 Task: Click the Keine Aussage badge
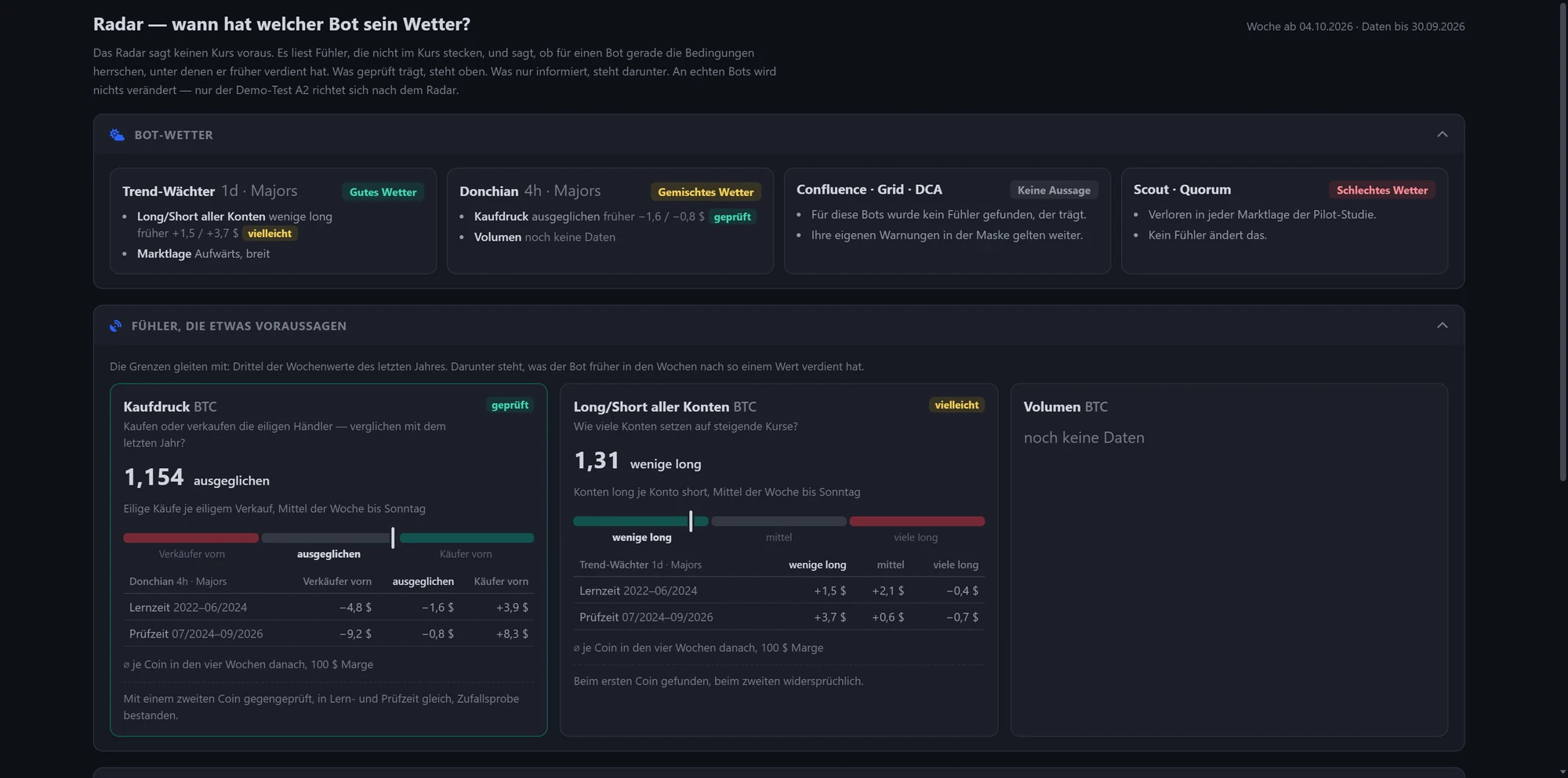[x=1054, y=191]
